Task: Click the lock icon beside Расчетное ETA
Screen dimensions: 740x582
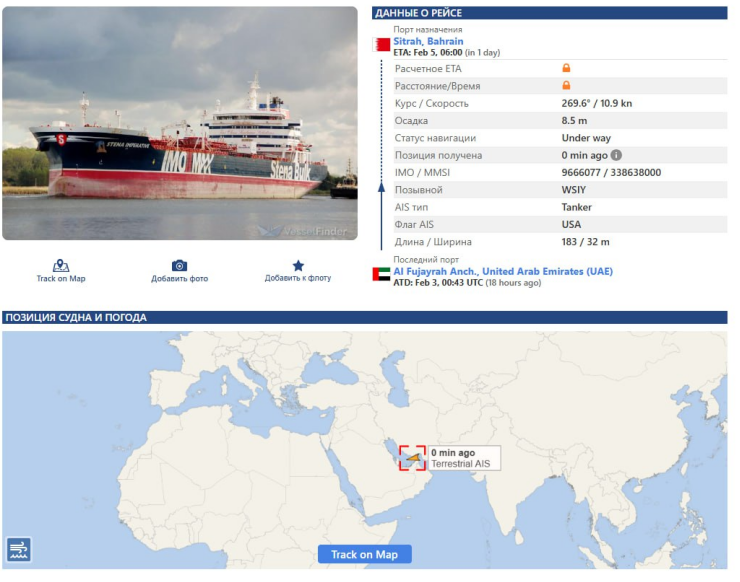Action: pyautogui.click(x=566, y=68)
